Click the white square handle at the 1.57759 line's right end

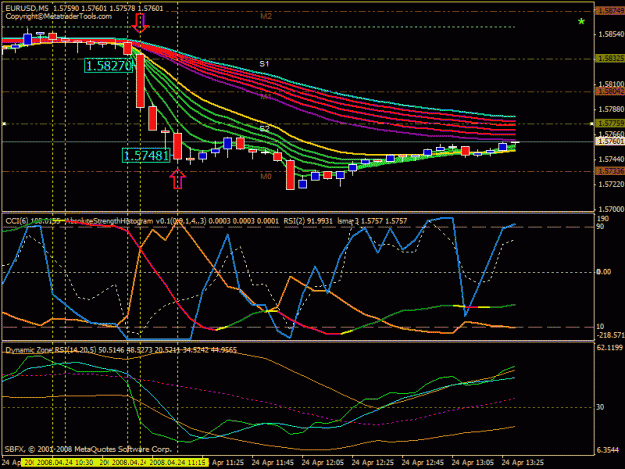pos(592,124)
